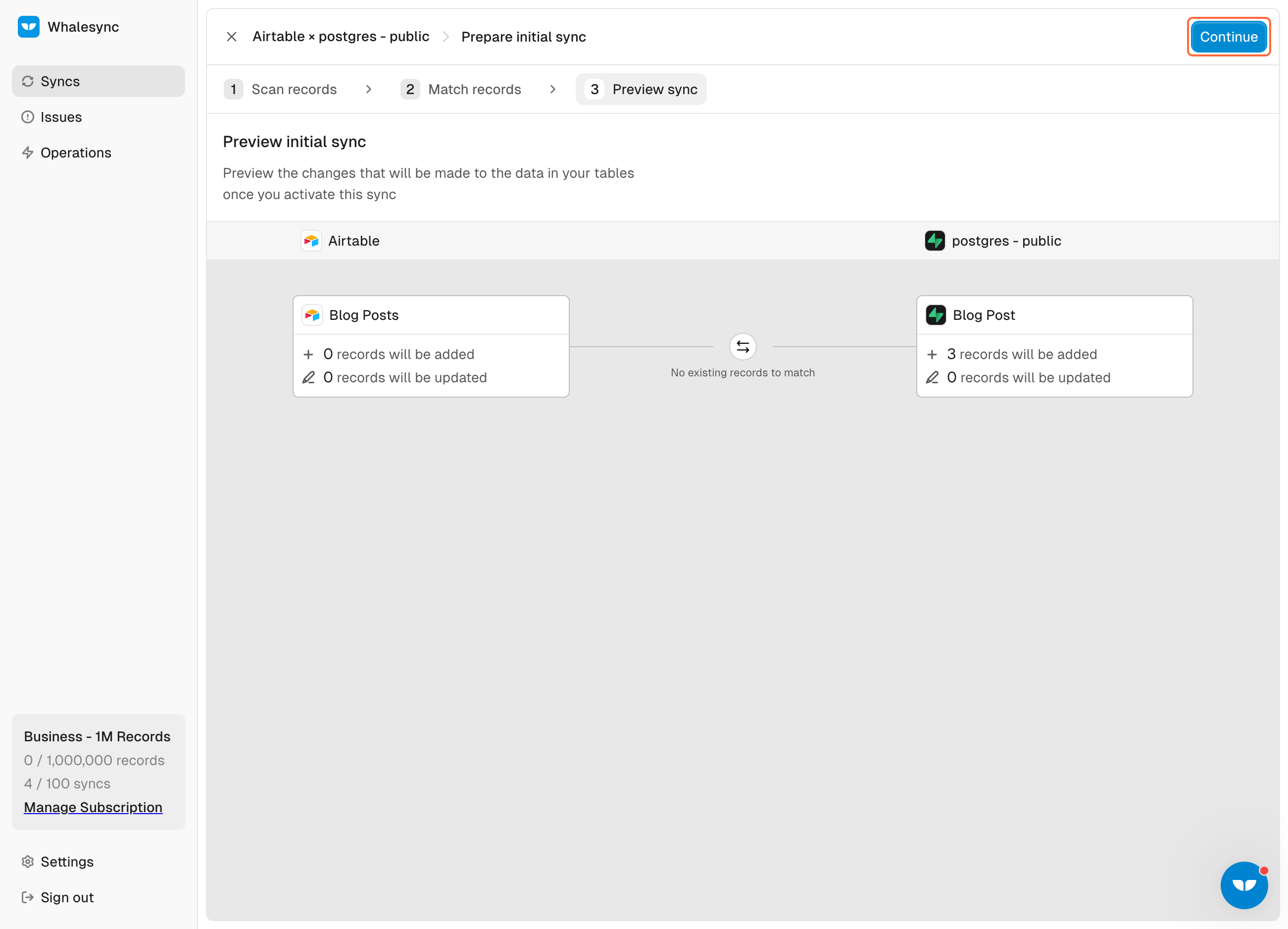Go to step 2 Match records
Image resolution: width=1288 pixels, height=929 pixels.
[x=462, y=89]
